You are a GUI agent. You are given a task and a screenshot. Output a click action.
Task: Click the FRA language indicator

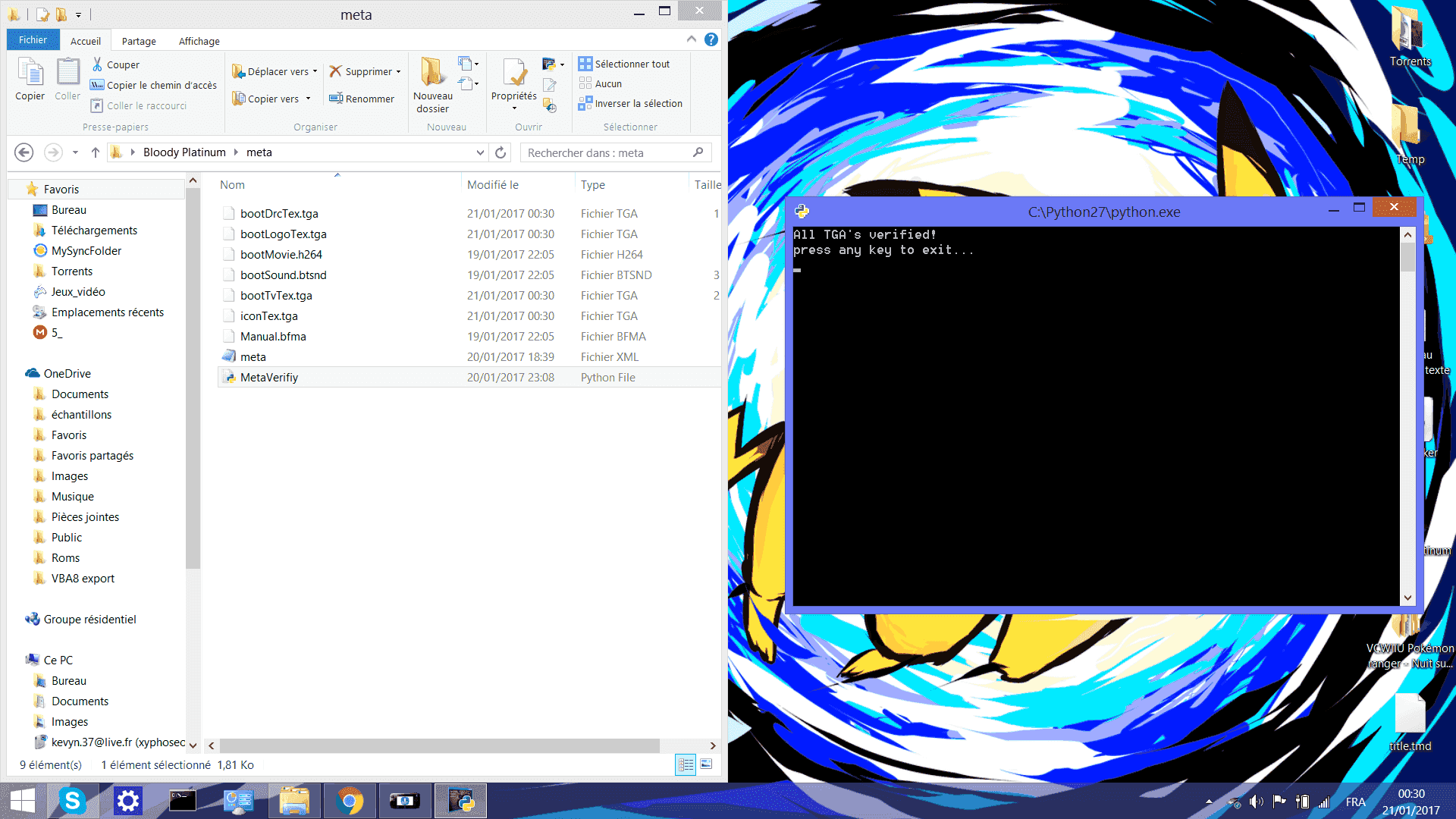click(x=1356, y=802)
